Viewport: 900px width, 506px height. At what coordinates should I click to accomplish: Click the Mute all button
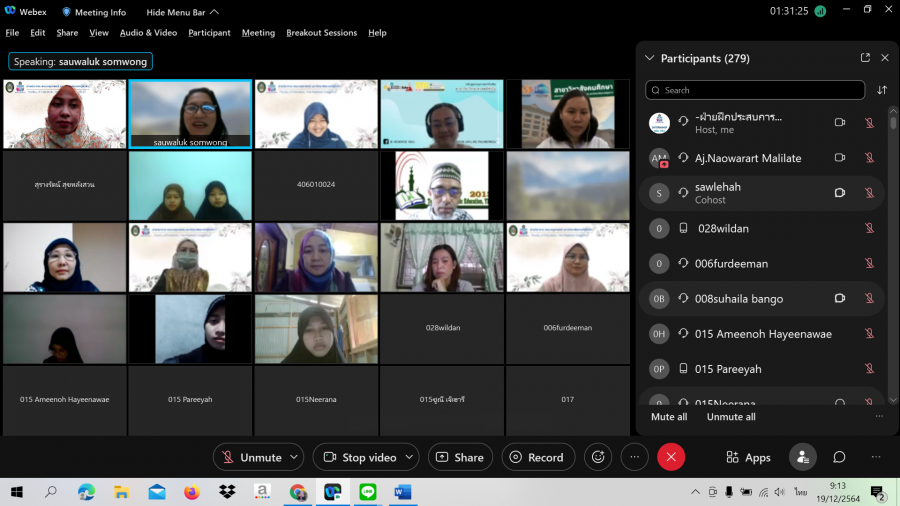[x=669, y=417]
